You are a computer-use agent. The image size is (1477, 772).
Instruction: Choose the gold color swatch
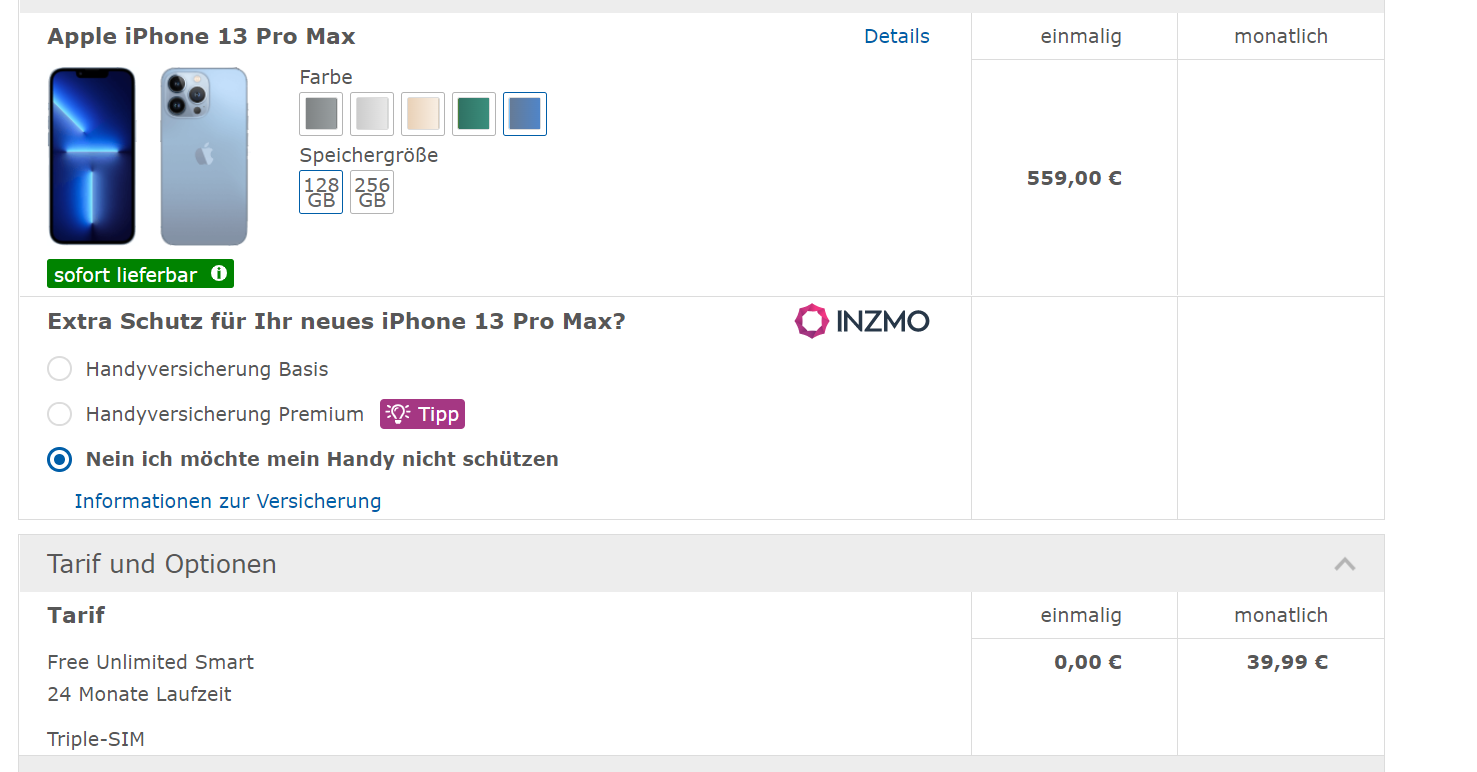[423, 114]
